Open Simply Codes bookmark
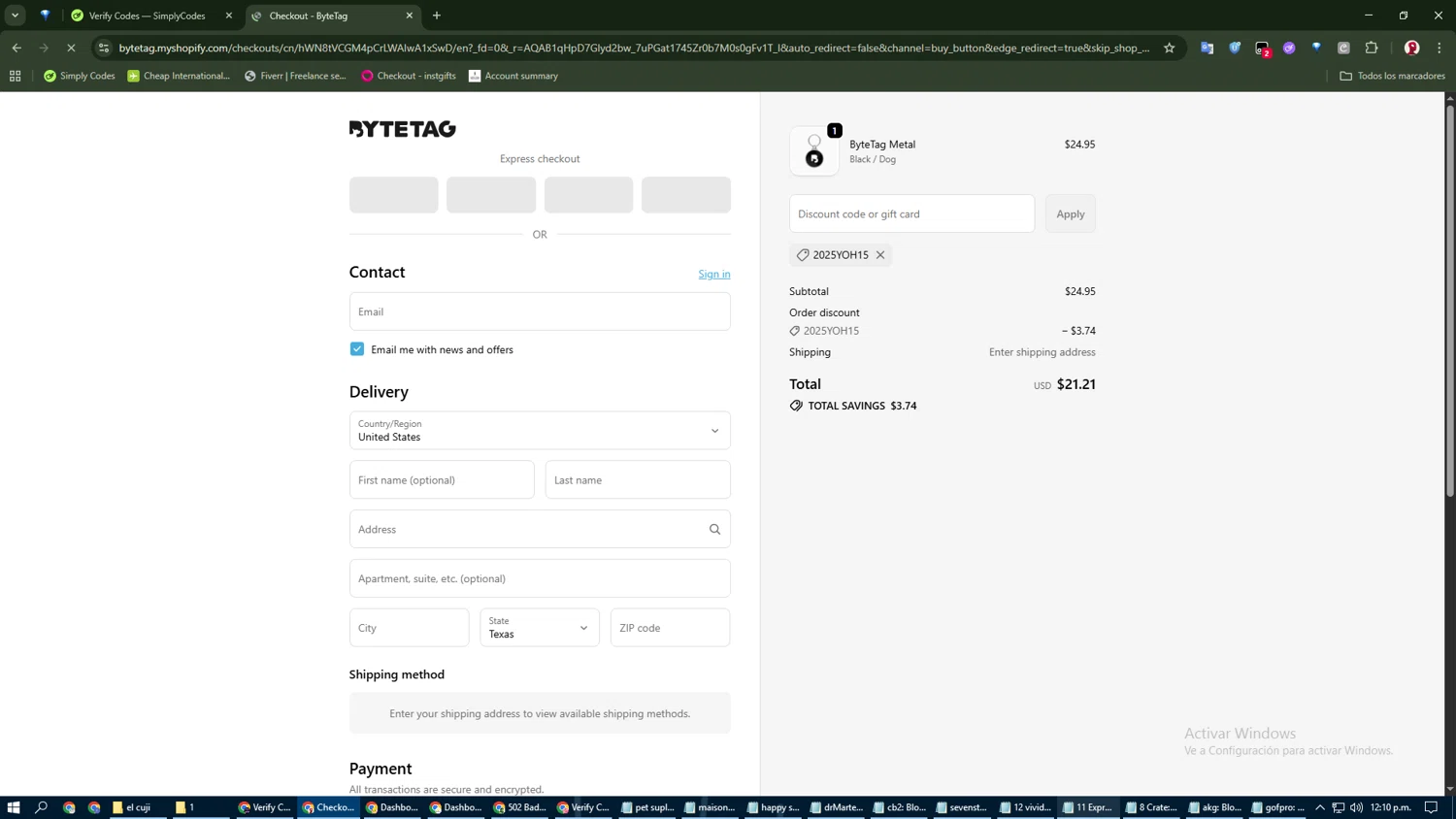 coord(80,76)
